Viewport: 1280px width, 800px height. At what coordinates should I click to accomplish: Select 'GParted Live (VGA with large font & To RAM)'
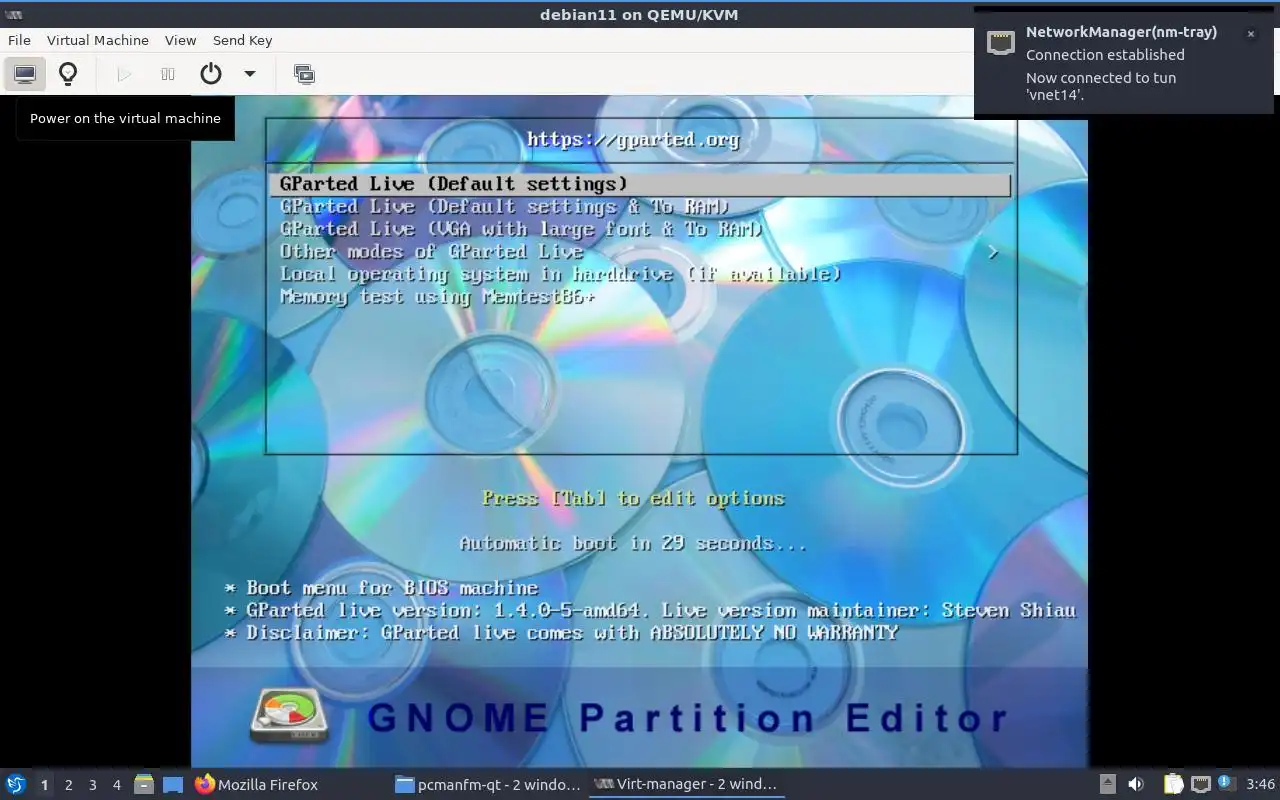click(521, 229)
